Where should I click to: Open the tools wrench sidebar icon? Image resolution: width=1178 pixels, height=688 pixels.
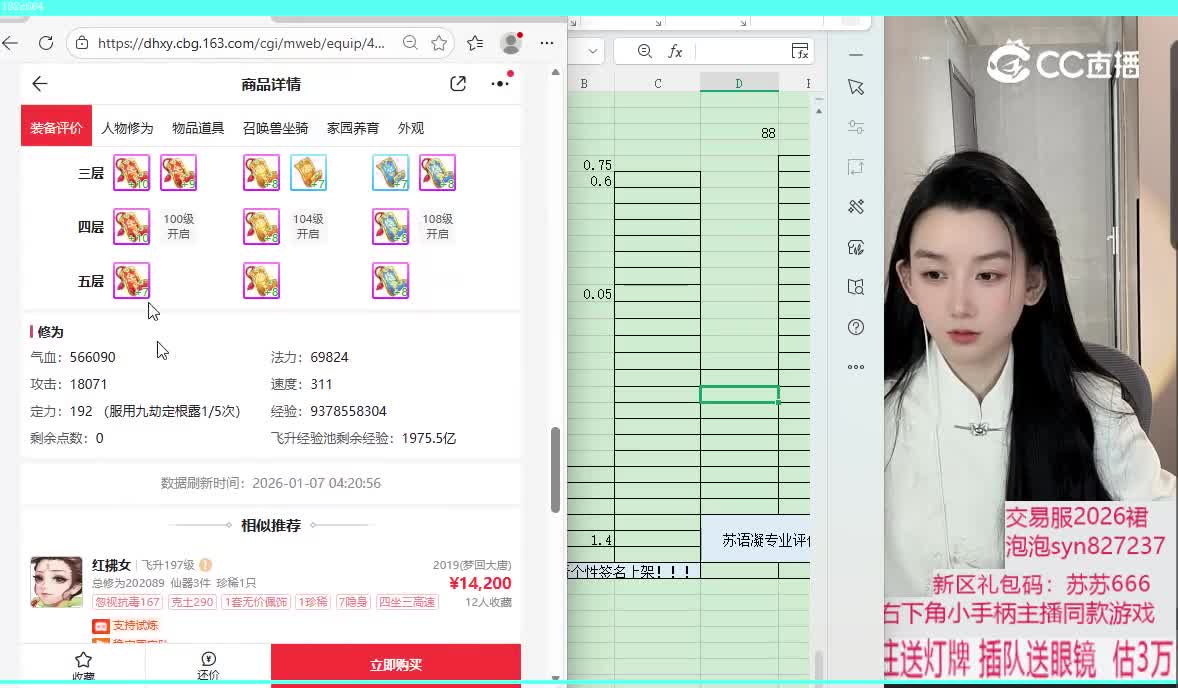click(x=856, y=207)
